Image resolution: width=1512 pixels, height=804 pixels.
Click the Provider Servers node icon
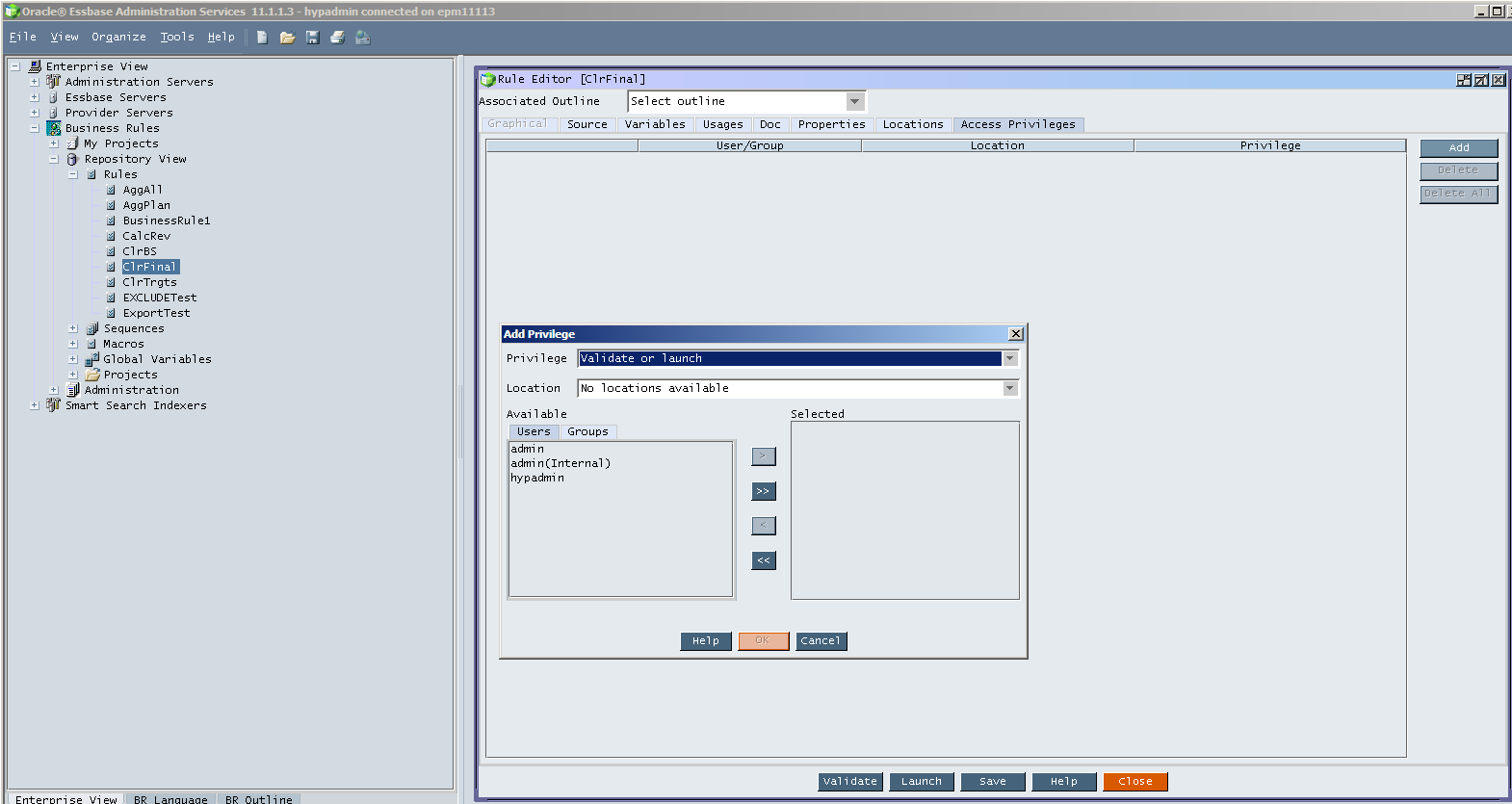[x=54, y=113]
